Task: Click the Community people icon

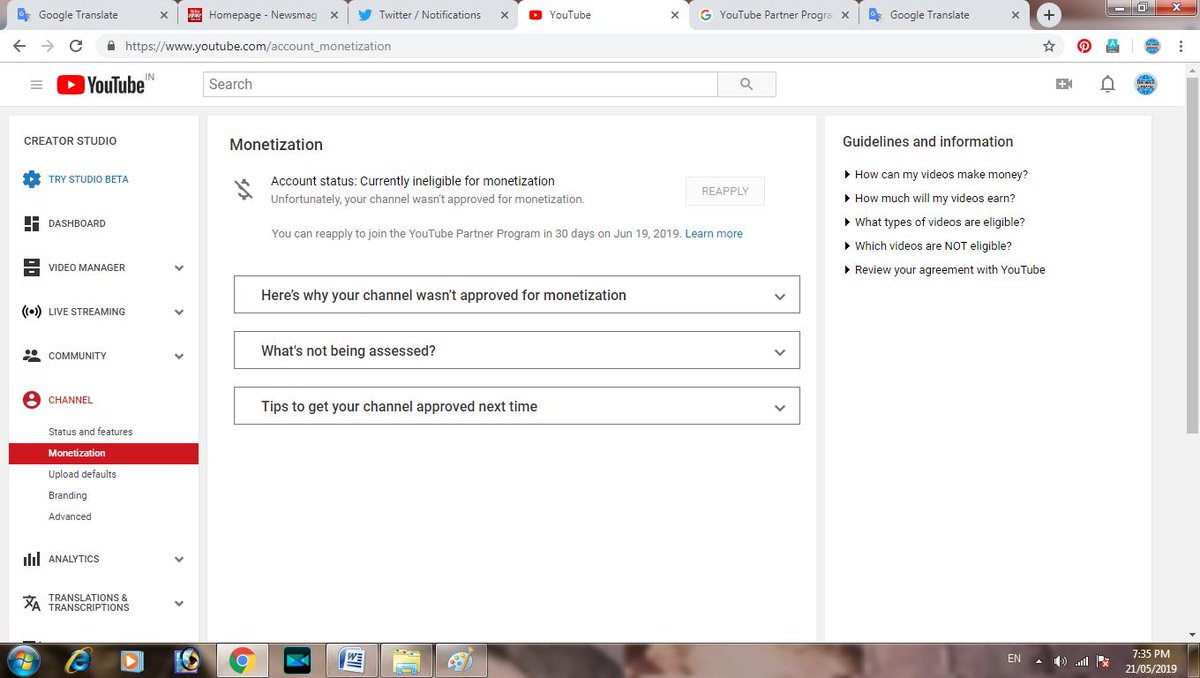Action: click(31, 356)
